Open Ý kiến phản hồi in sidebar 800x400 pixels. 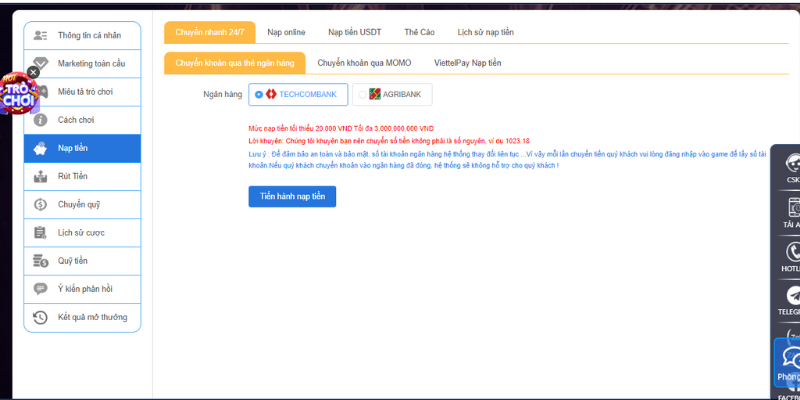pyautogui.click(x=82, y=289)
